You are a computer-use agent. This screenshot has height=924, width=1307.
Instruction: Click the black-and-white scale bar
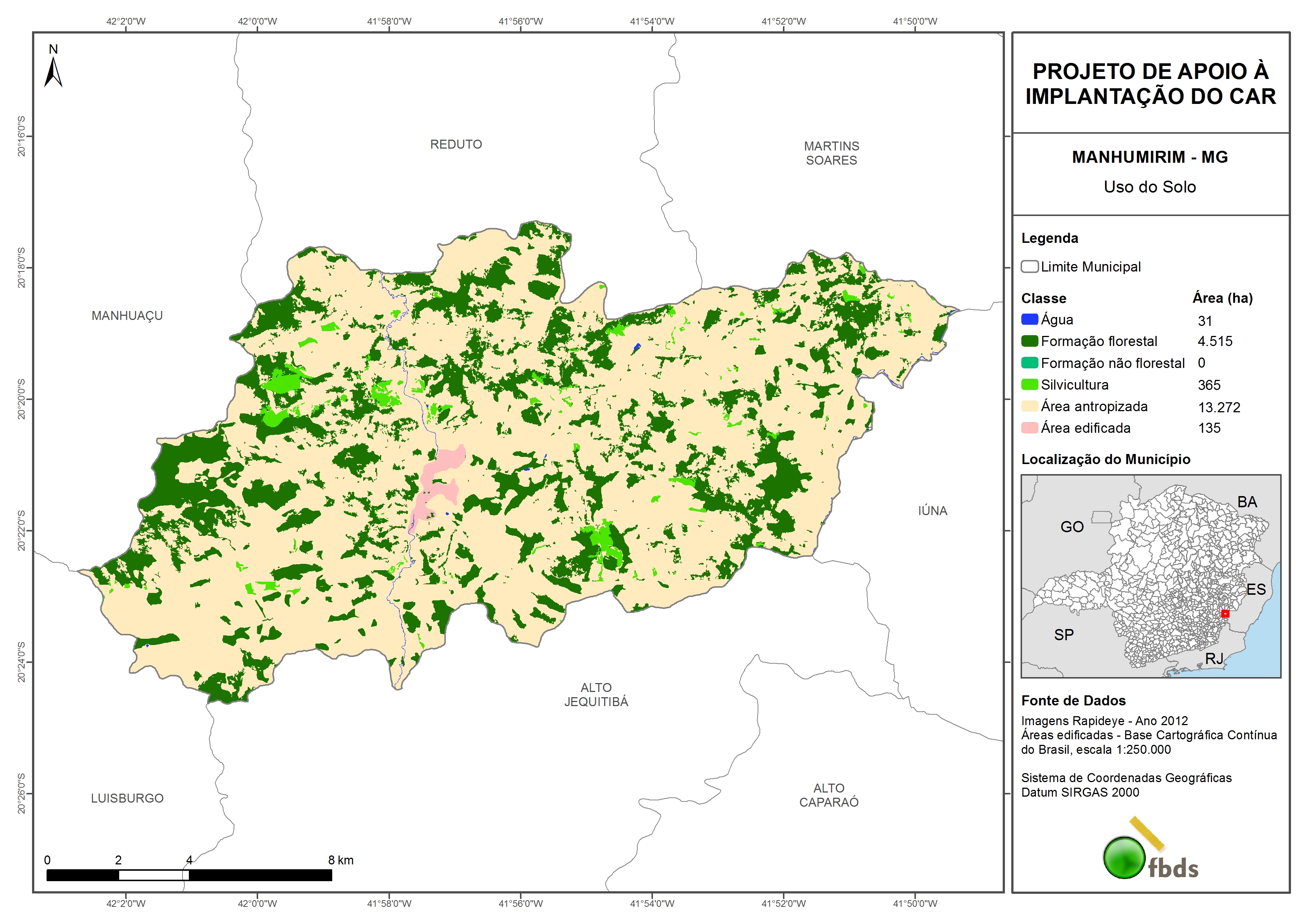pyautogui.click(x=189, y=875)
